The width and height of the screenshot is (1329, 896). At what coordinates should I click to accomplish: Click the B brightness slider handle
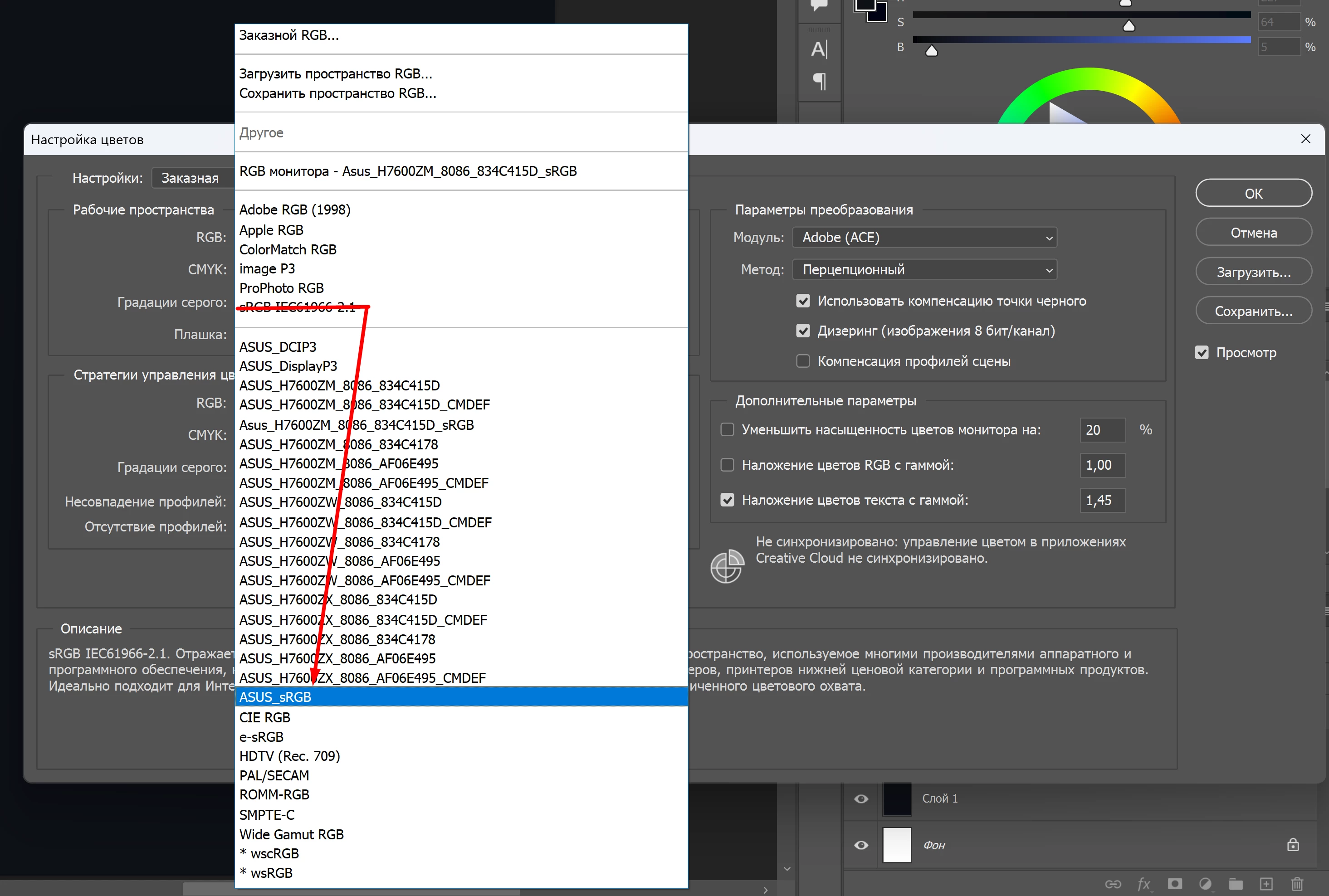[932, 51]
